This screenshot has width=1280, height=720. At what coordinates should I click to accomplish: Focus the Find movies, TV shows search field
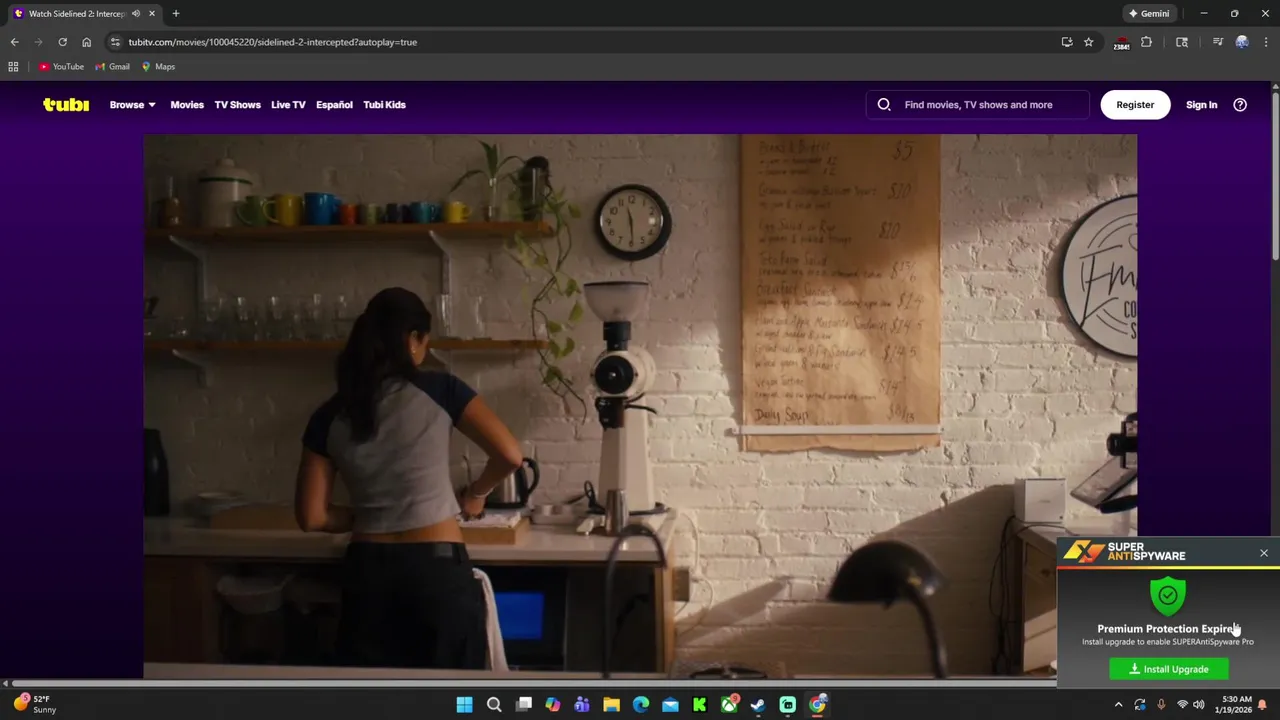click(978, 104)
